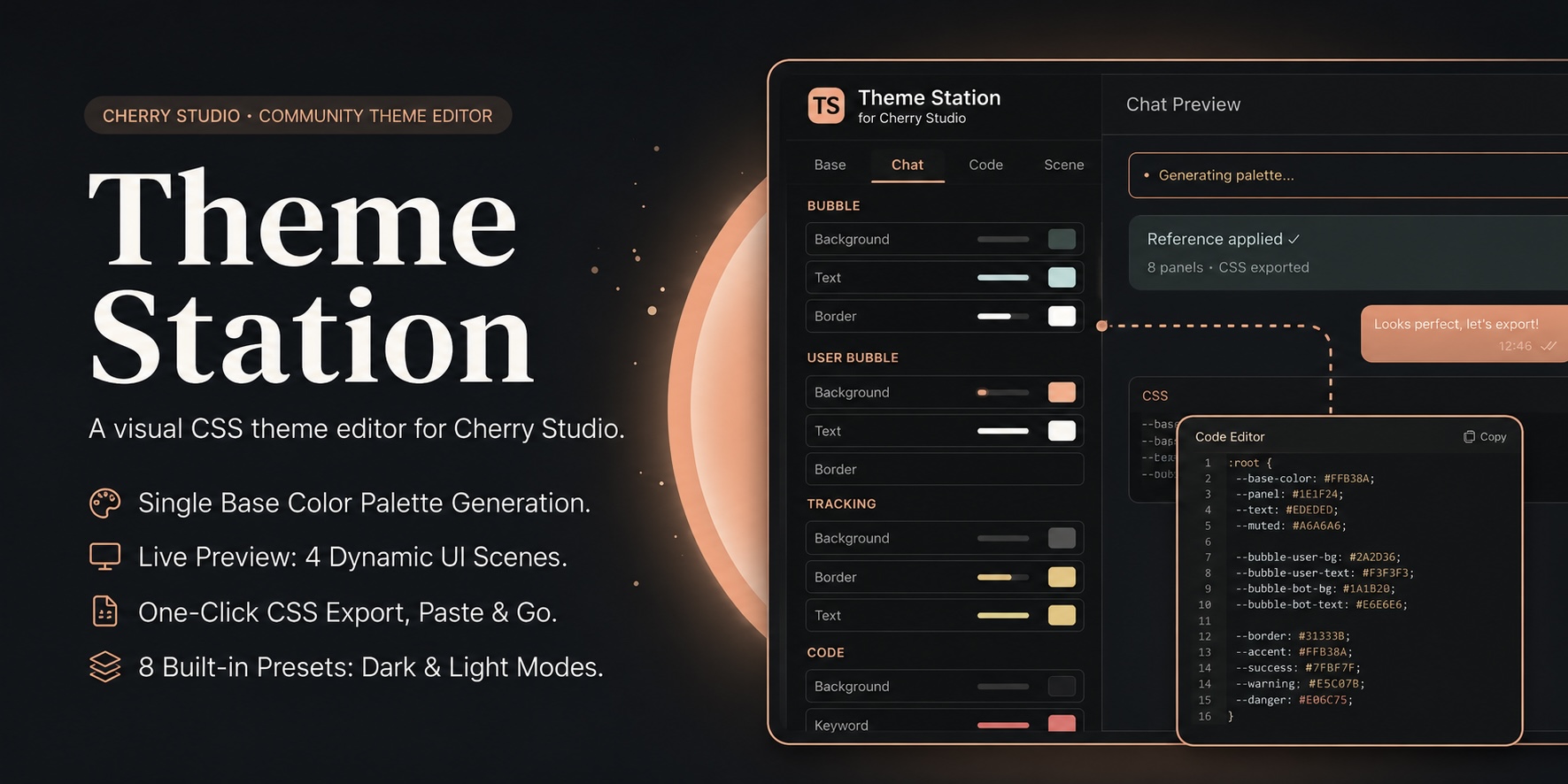Screen dimensions: 1568x784
Task: Click the User Bubble Border row
Action: coord(945,469)
